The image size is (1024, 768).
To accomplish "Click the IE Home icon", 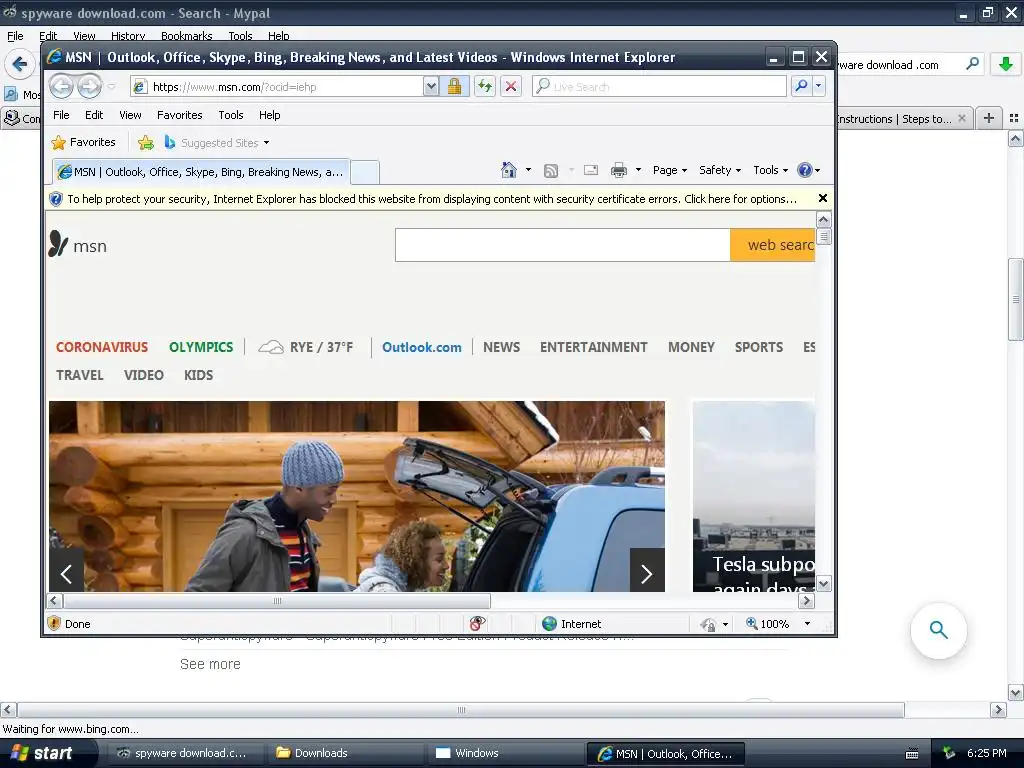I will [509, 170].
